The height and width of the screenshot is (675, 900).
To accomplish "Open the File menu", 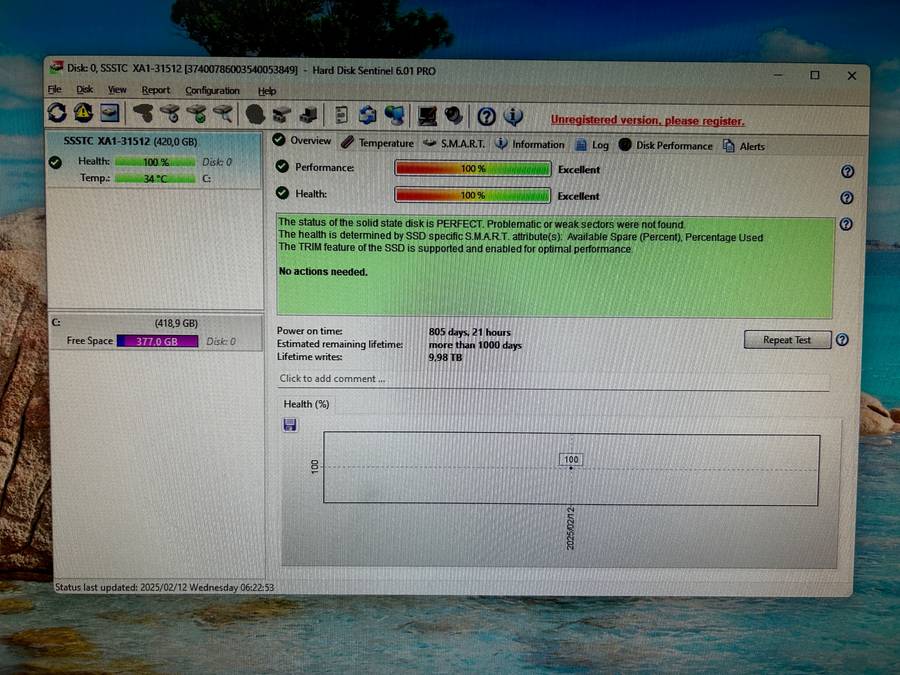I will click(x=55, y=90).
